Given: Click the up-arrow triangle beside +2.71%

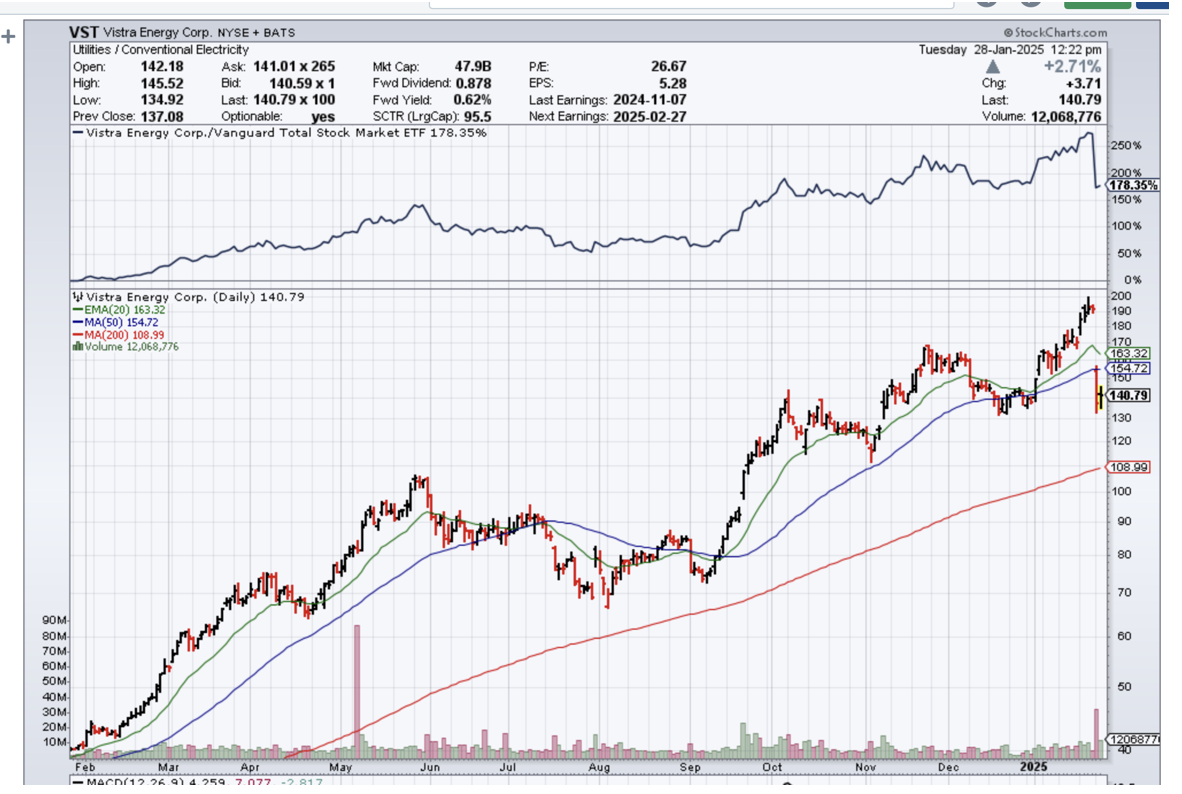Looking at the screenshot, I should click(x=993, y=67).
